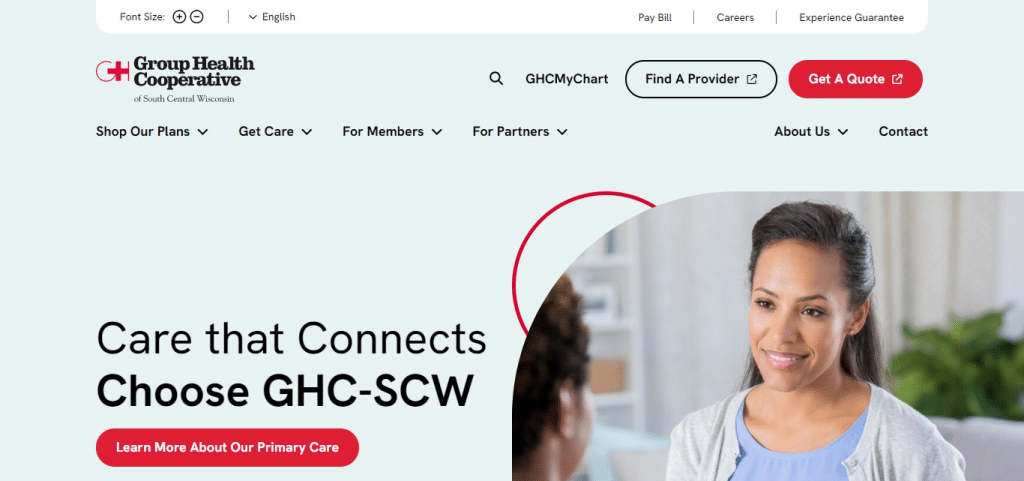
Task: Open the Contact page
Action: point(903,132)
